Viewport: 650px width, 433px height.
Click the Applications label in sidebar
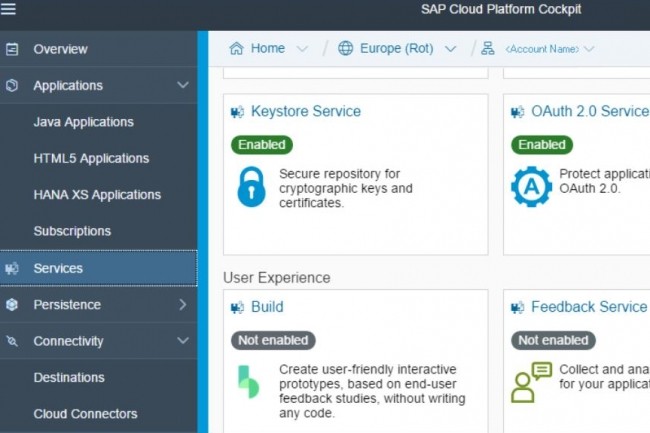(68, 86)
